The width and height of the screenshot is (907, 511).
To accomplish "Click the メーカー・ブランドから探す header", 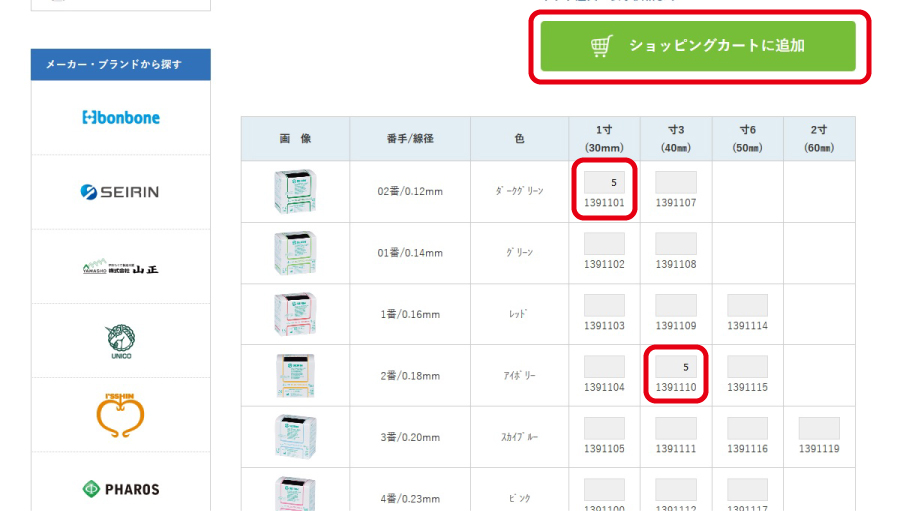I will point(120,65).
